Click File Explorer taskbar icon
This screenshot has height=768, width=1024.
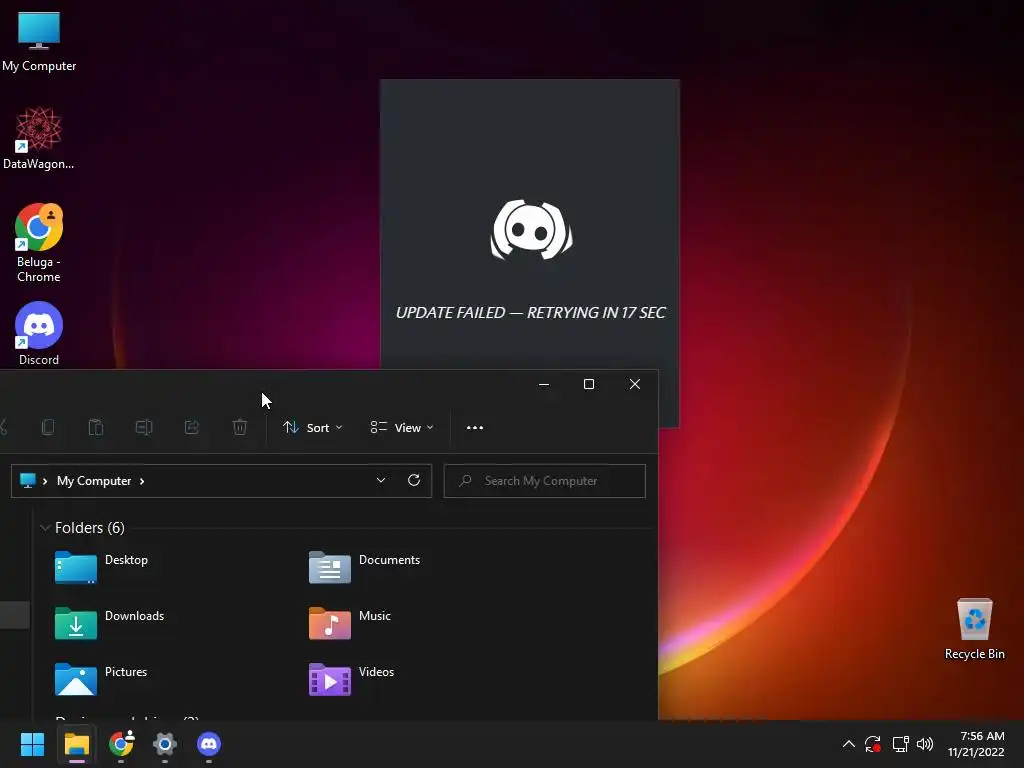point(76,744)
